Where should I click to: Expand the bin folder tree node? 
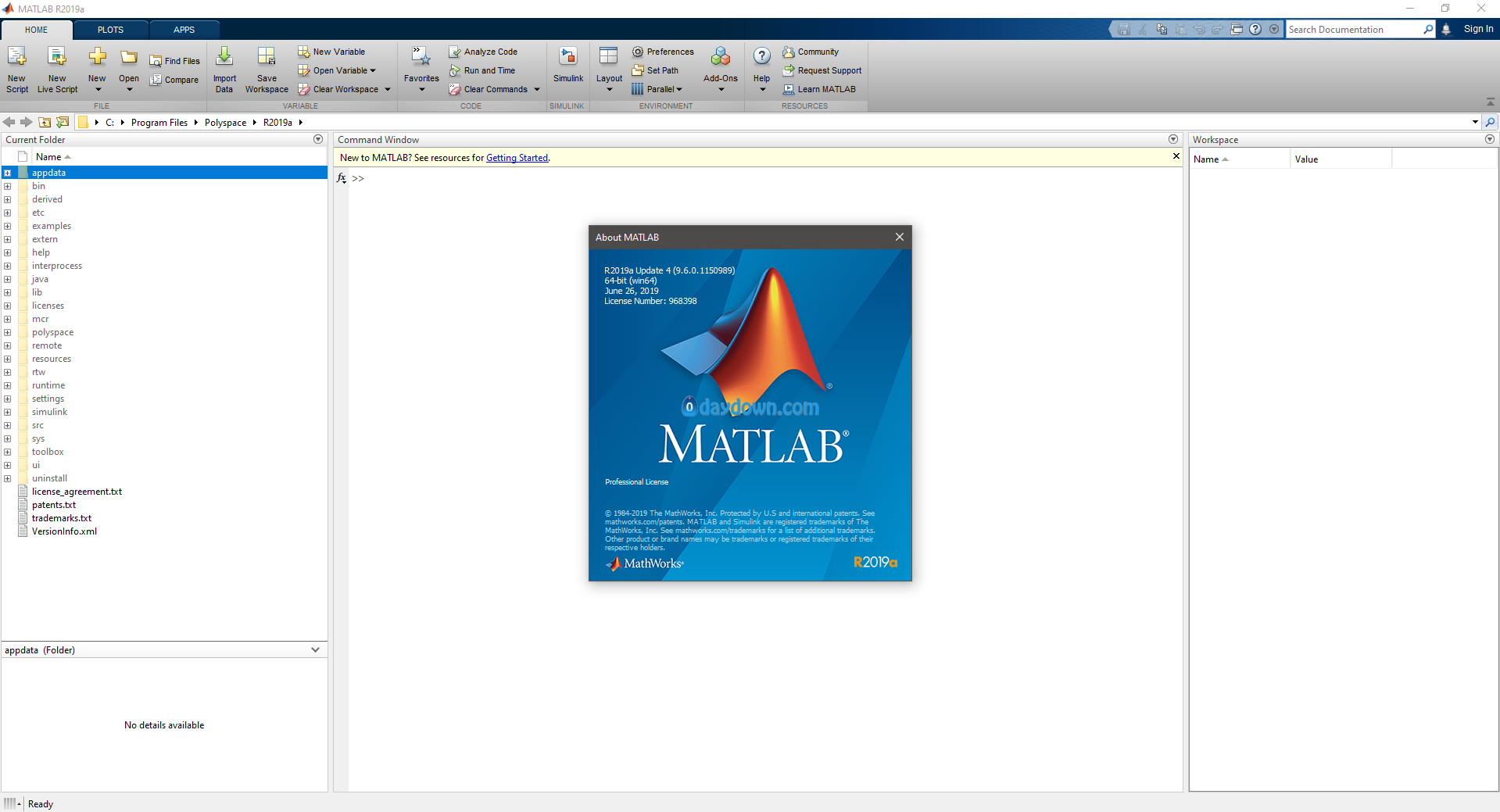point(7,186)
